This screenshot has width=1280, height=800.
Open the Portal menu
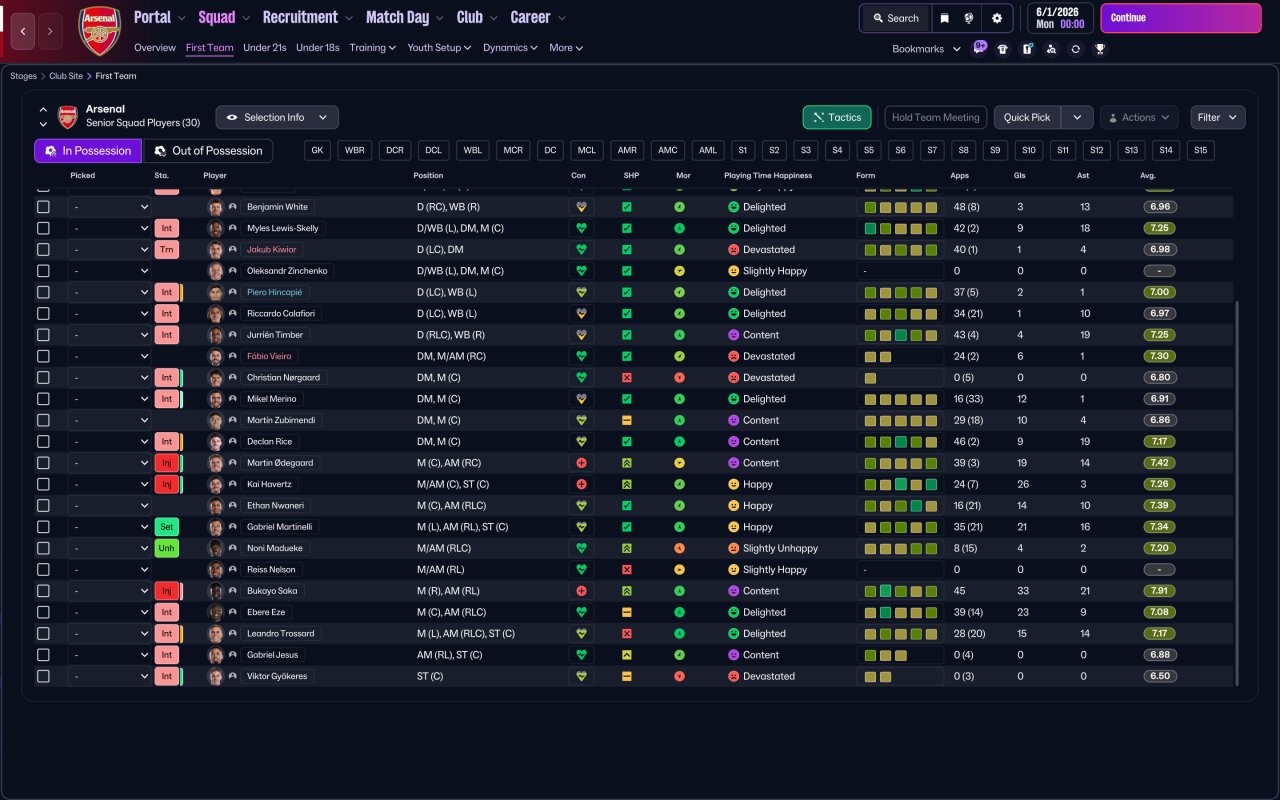[160, 17]
